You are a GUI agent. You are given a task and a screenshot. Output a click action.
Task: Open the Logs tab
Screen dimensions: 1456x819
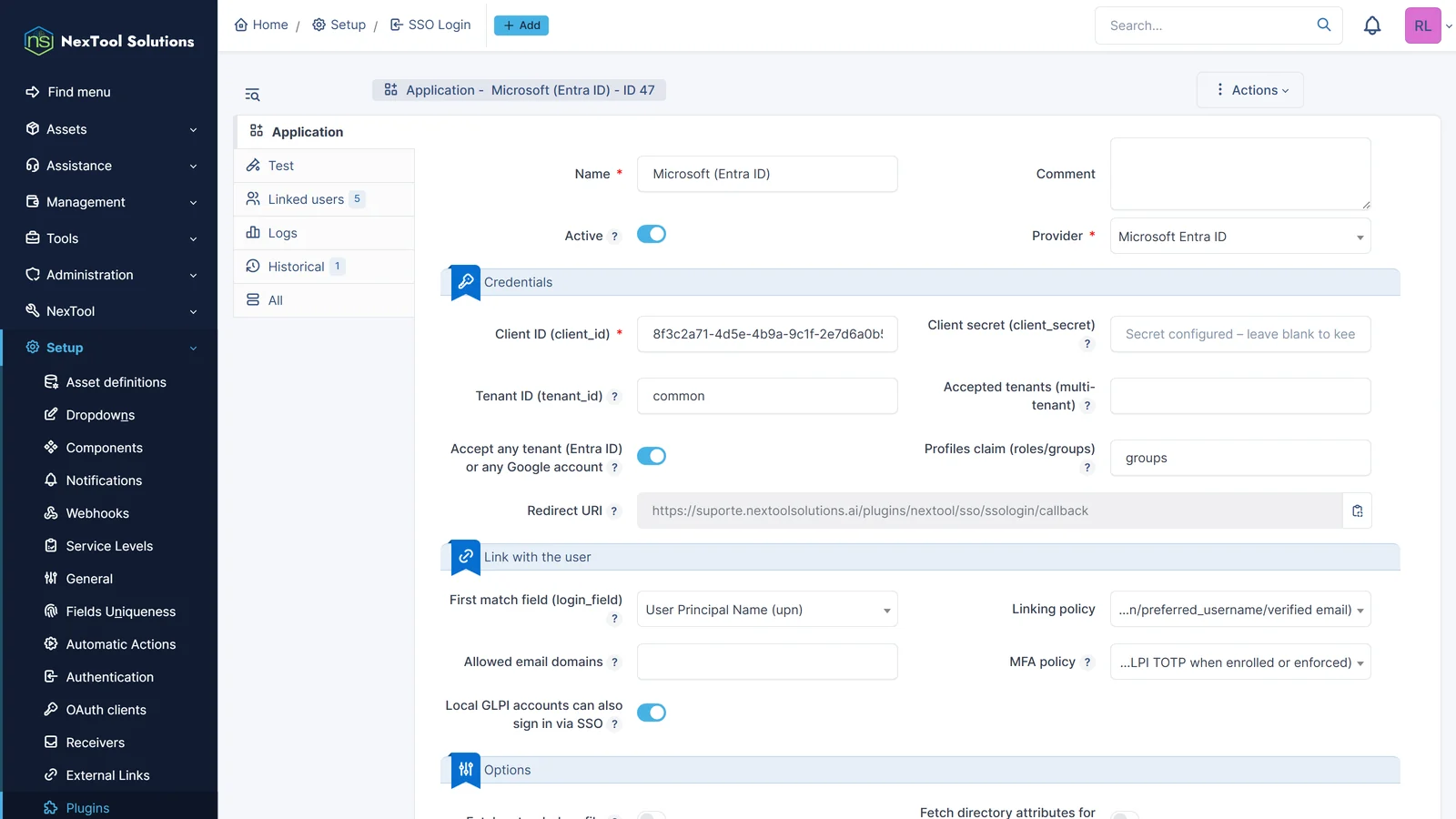(324, 233)
